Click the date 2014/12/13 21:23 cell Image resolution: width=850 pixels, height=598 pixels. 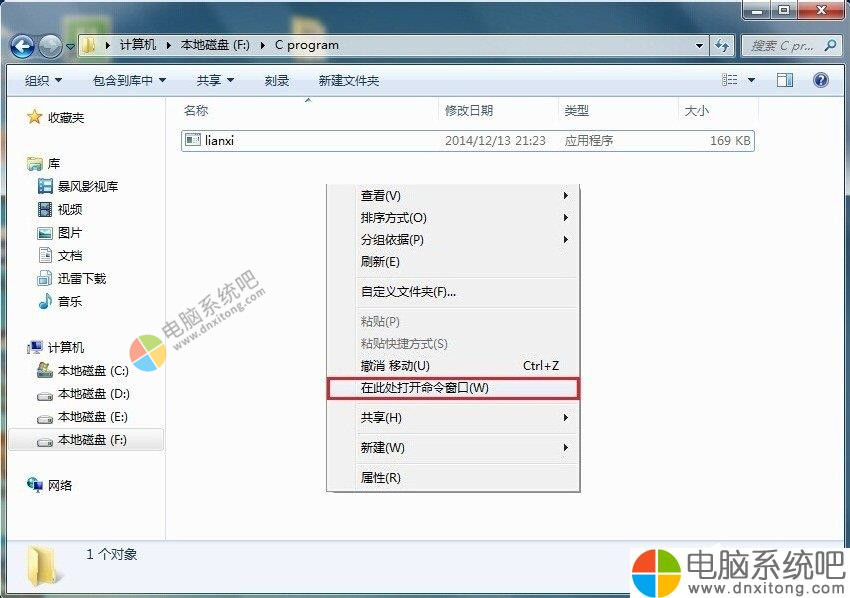[495, 140]
